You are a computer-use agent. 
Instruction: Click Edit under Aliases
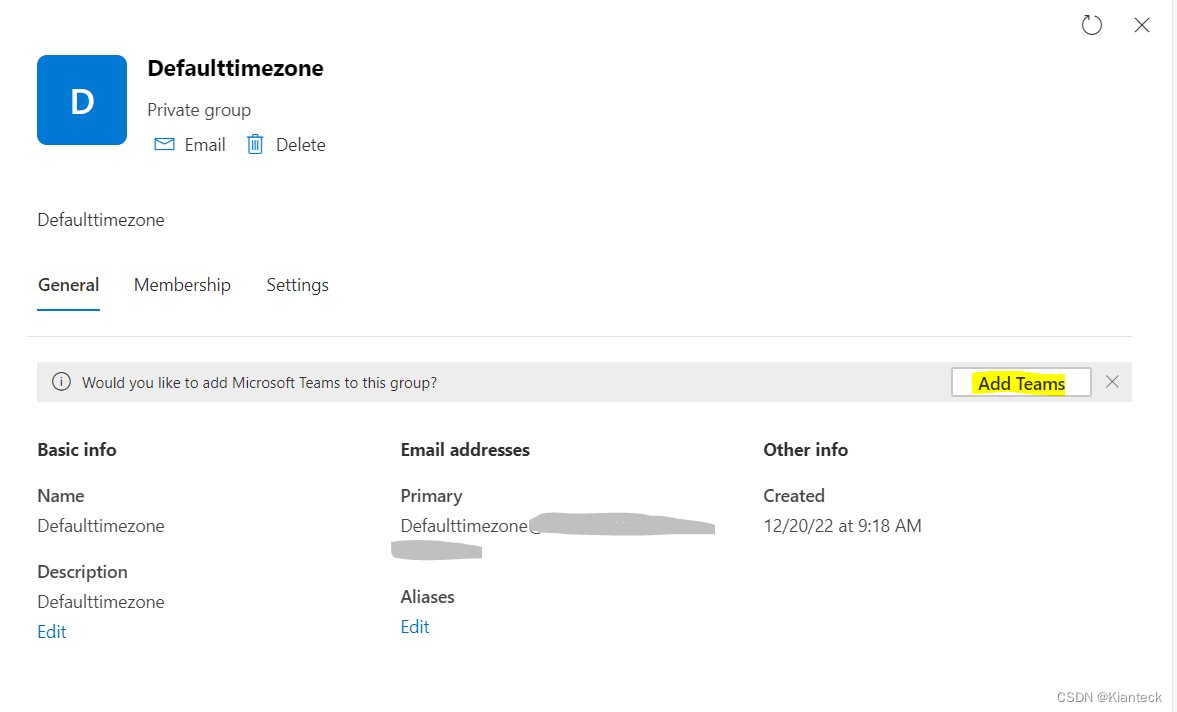click(415, 626)
